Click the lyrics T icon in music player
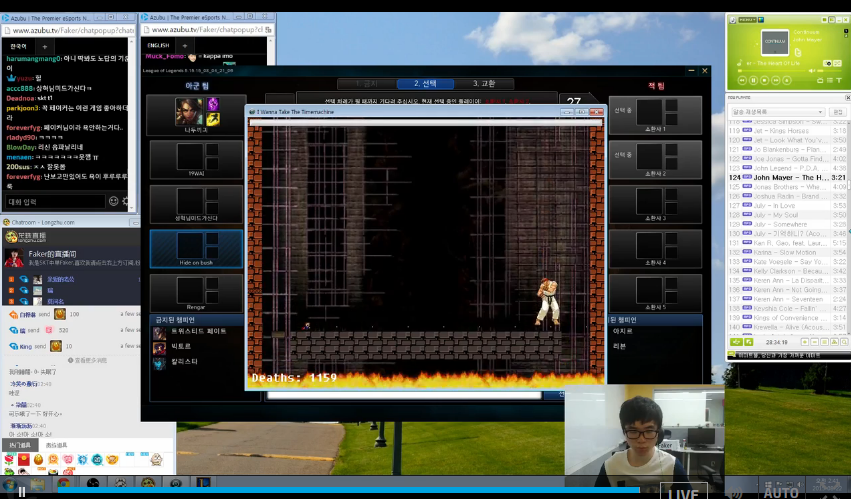This screenshot has width=851, height=499. tap(839, 80)
